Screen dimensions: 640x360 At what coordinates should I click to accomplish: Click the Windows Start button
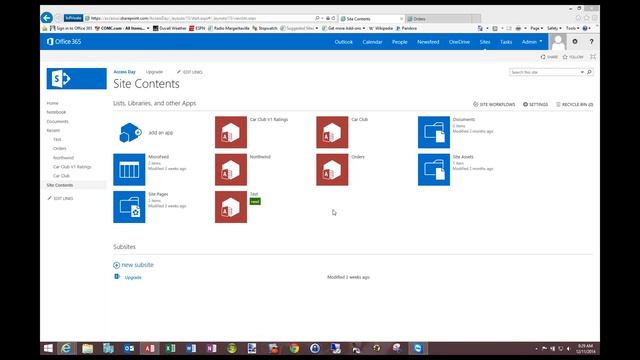pyautogui.click(x=48, y=348)
